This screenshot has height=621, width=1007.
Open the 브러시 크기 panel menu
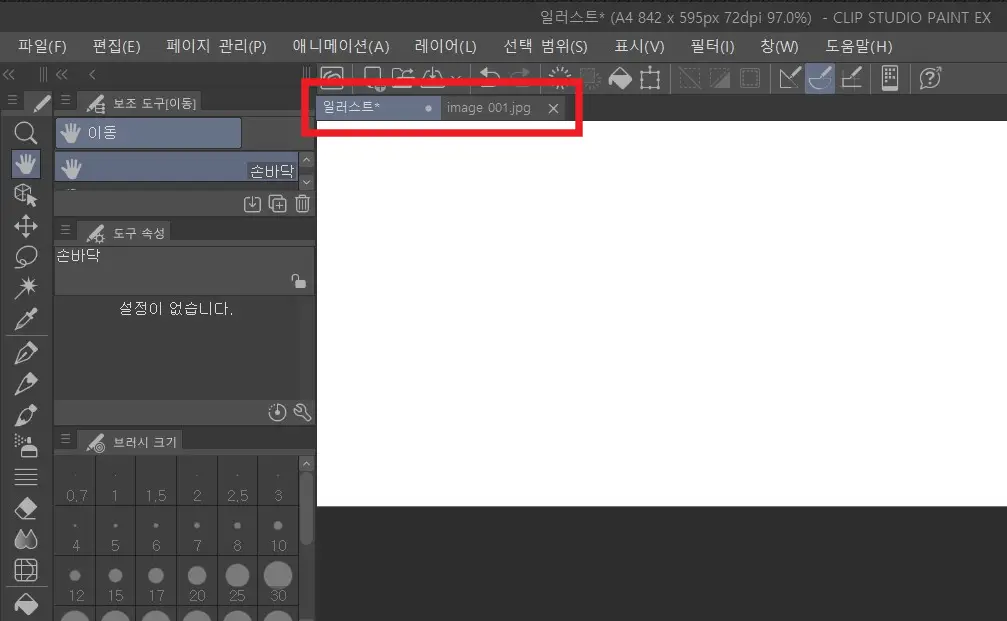(66, 440)
